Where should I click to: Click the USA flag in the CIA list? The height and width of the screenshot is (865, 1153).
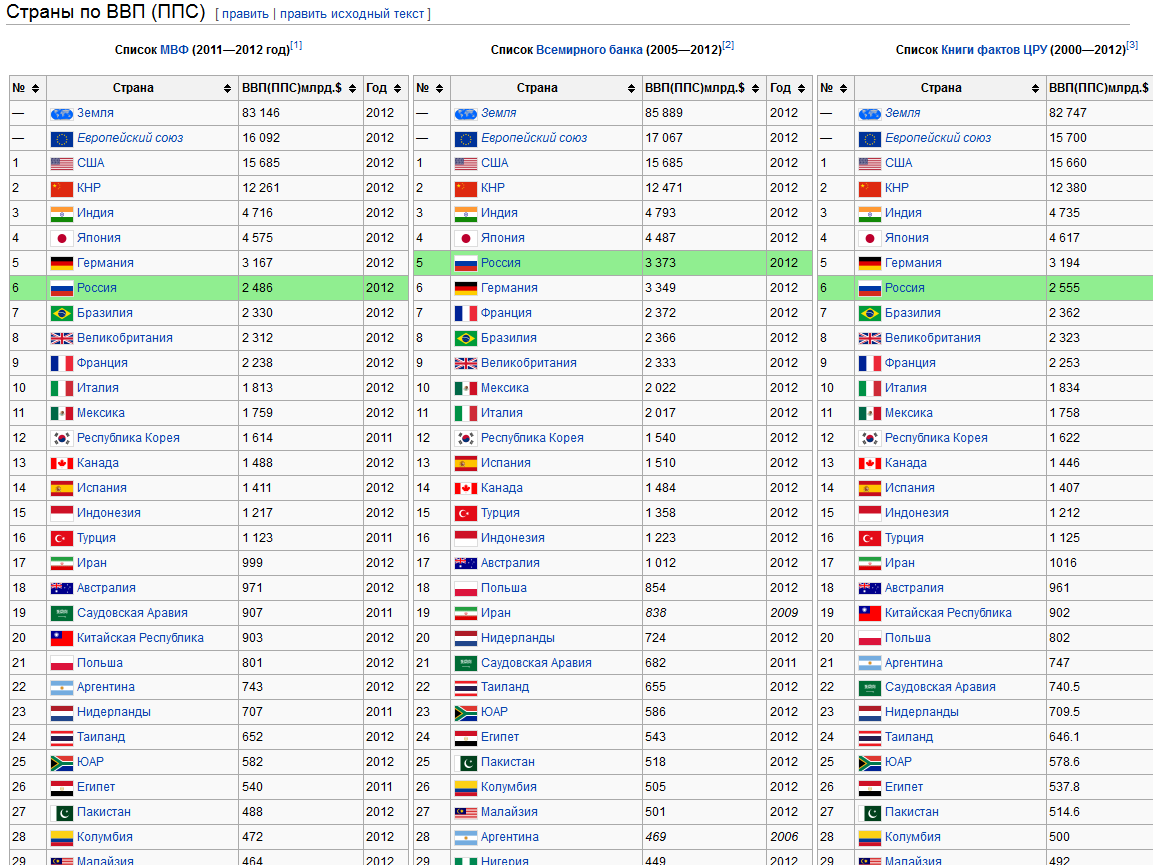click(x=869, y=163)
